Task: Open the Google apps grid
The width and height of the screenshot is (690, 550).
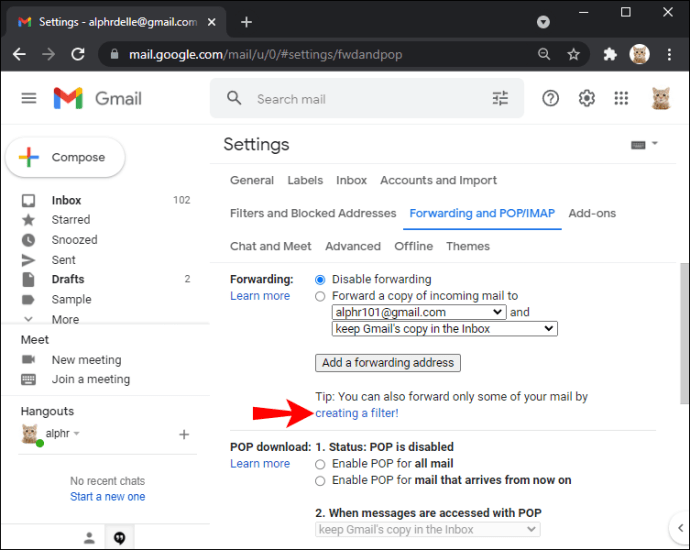Action: [621, 98]
